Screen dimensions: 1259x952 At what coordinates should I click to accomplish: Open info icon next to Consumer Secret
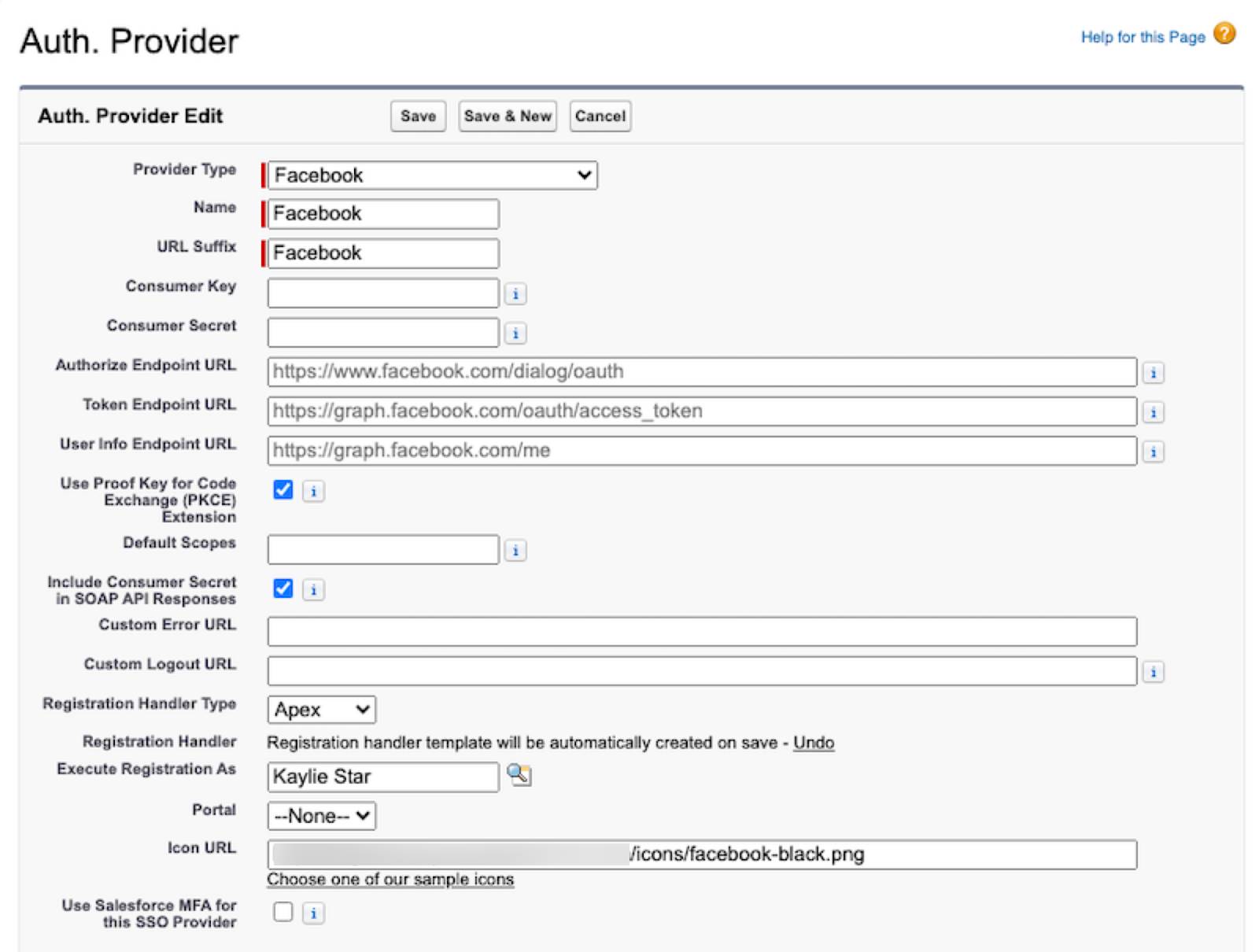[x=515, y=334]
